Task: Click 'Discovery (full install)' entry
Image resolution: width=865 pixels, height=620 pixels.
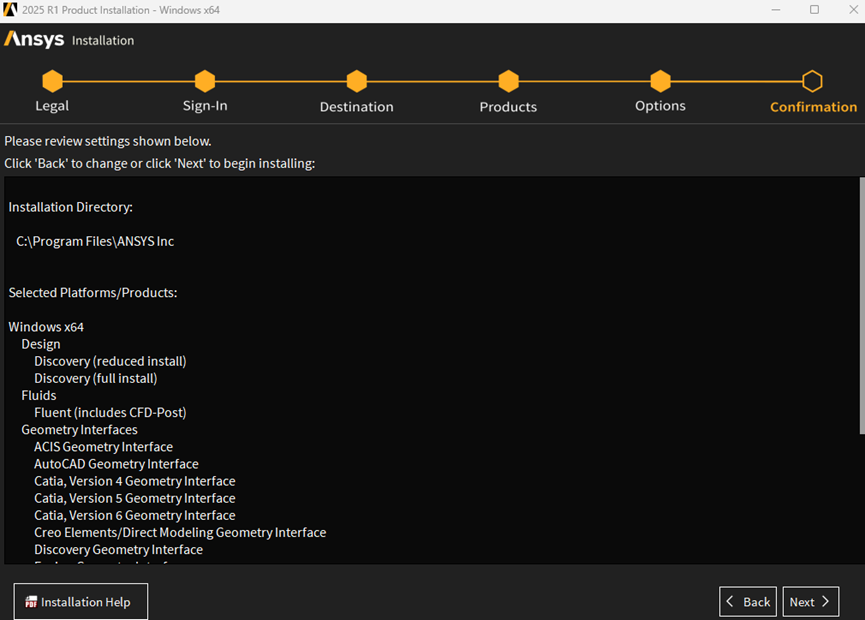Action: click(95, 378)
